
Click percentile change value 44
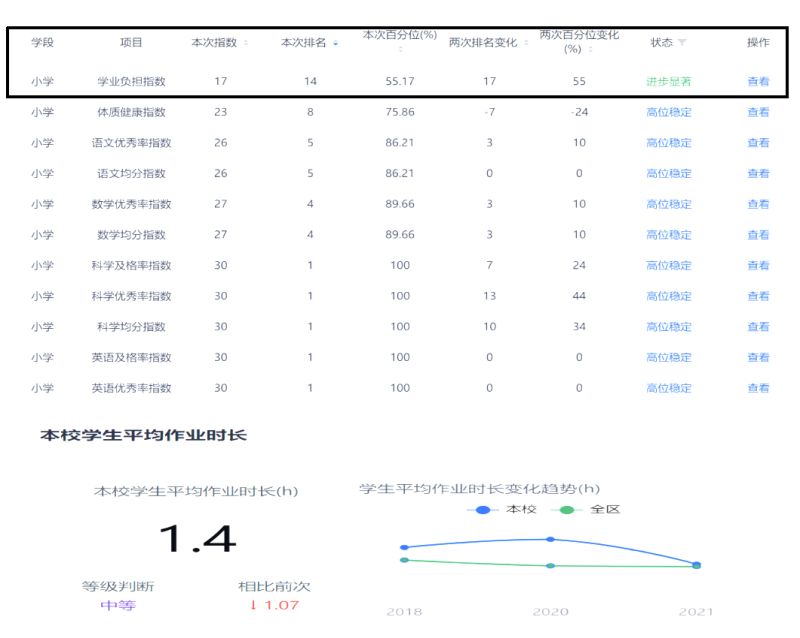click(579, 296)
